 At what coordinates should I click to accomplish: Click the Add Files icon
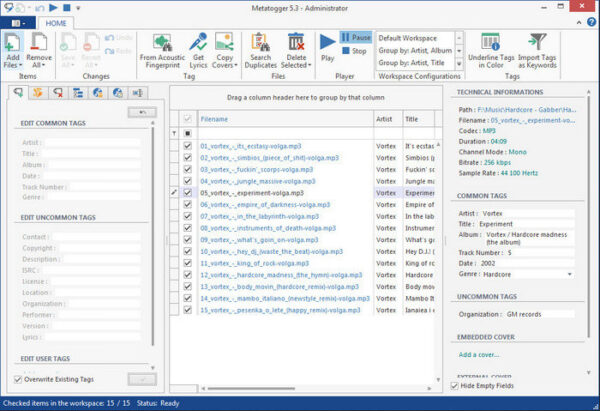pos(13,42)
